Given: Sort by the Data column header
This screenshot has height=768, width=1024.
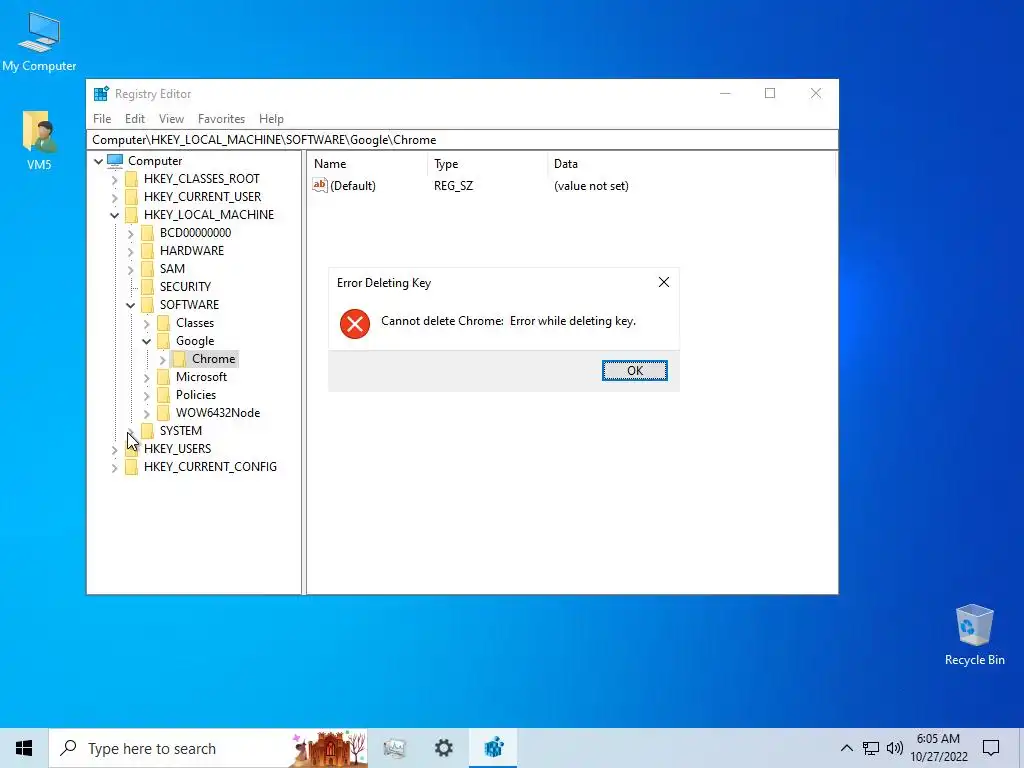Looking at the screenshot, I should point(691,164).
